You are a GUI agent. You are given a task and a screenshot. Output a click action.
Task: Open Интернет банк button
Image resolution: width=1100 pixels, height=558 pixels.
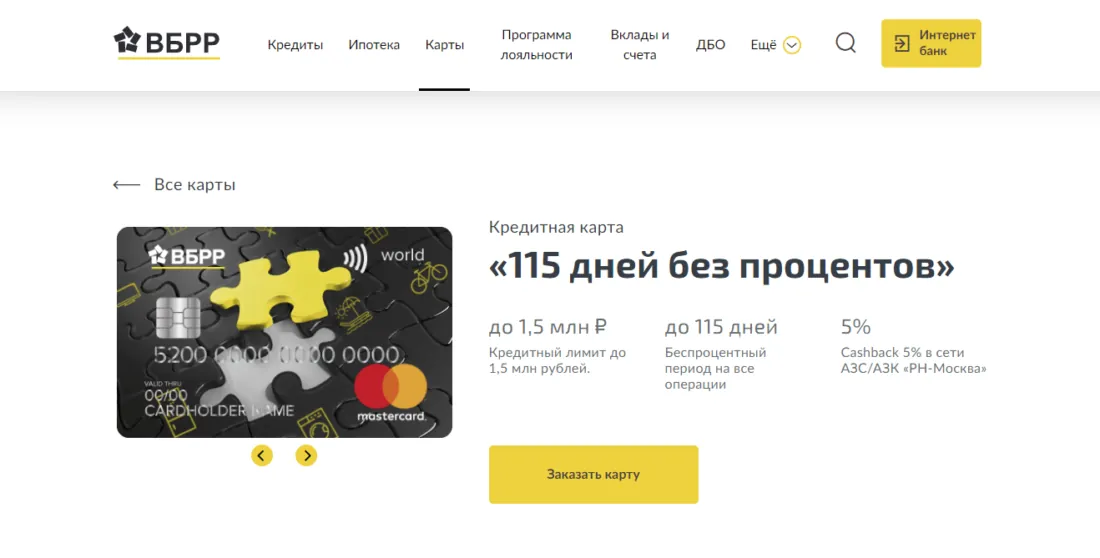click(931, 44)
